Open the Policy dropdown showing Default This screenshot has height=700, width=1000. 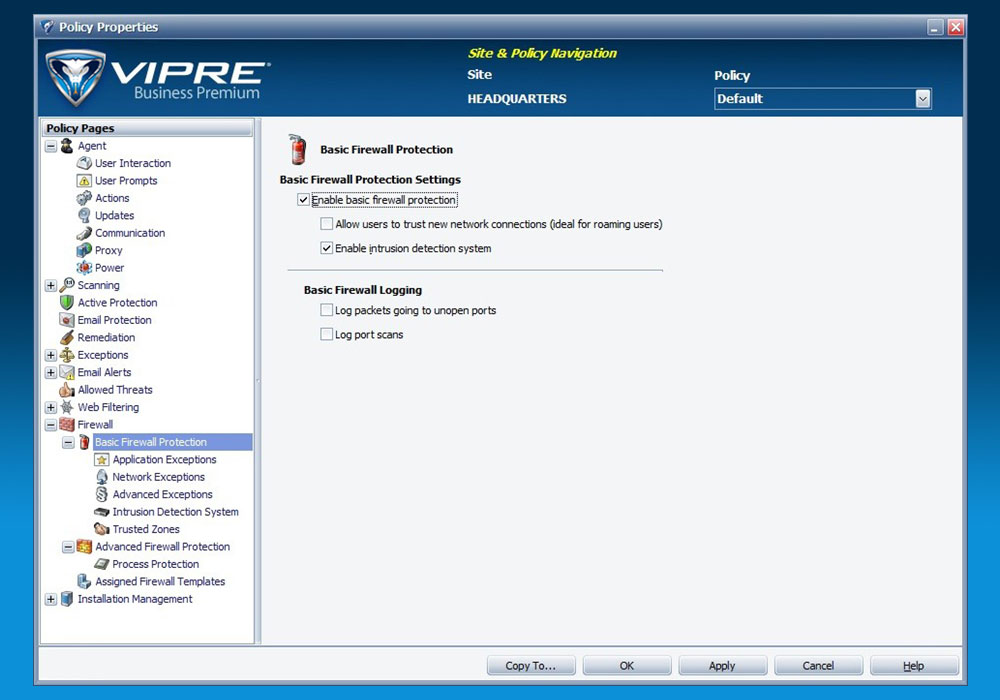[x=922, y=99]
